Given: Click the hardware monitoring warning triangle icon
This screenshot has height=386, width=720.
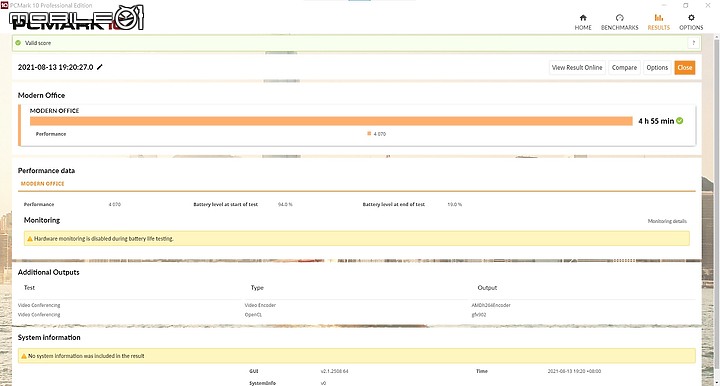Looking at the screenshot, I should (30, 239).
